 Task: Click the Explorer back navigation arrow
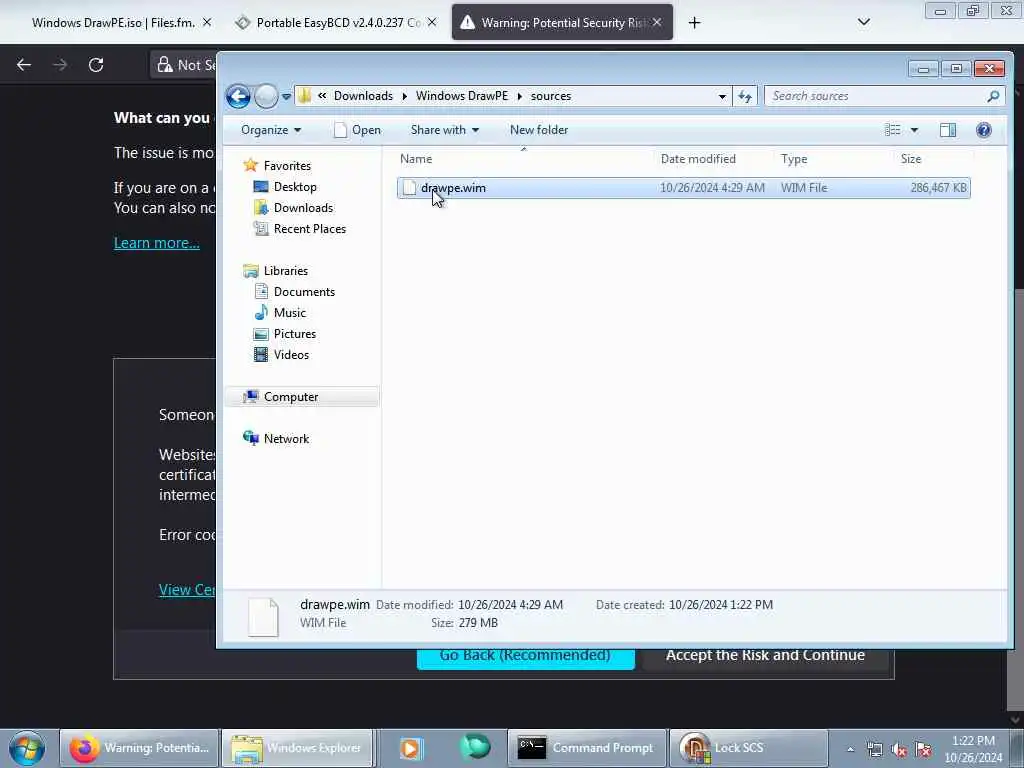point(238,97)
